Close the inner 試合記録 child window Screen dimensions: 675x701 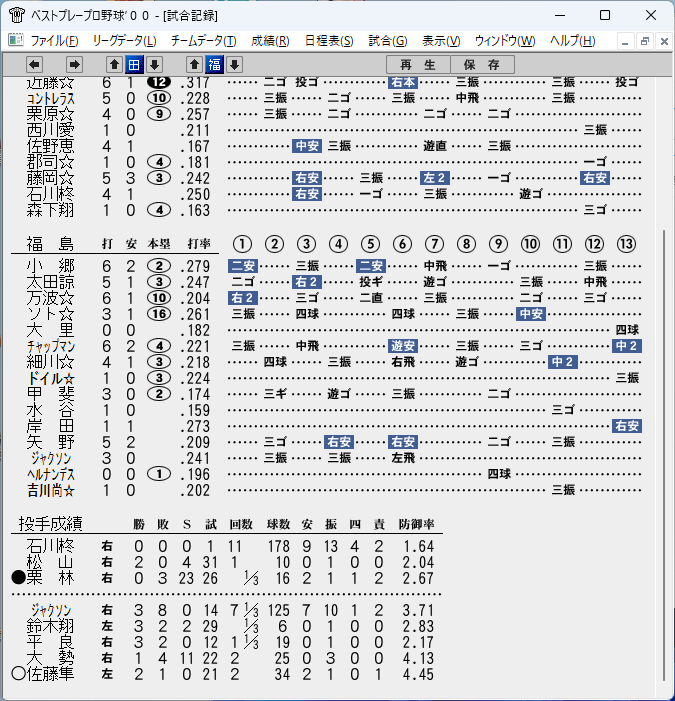(664, 42)
